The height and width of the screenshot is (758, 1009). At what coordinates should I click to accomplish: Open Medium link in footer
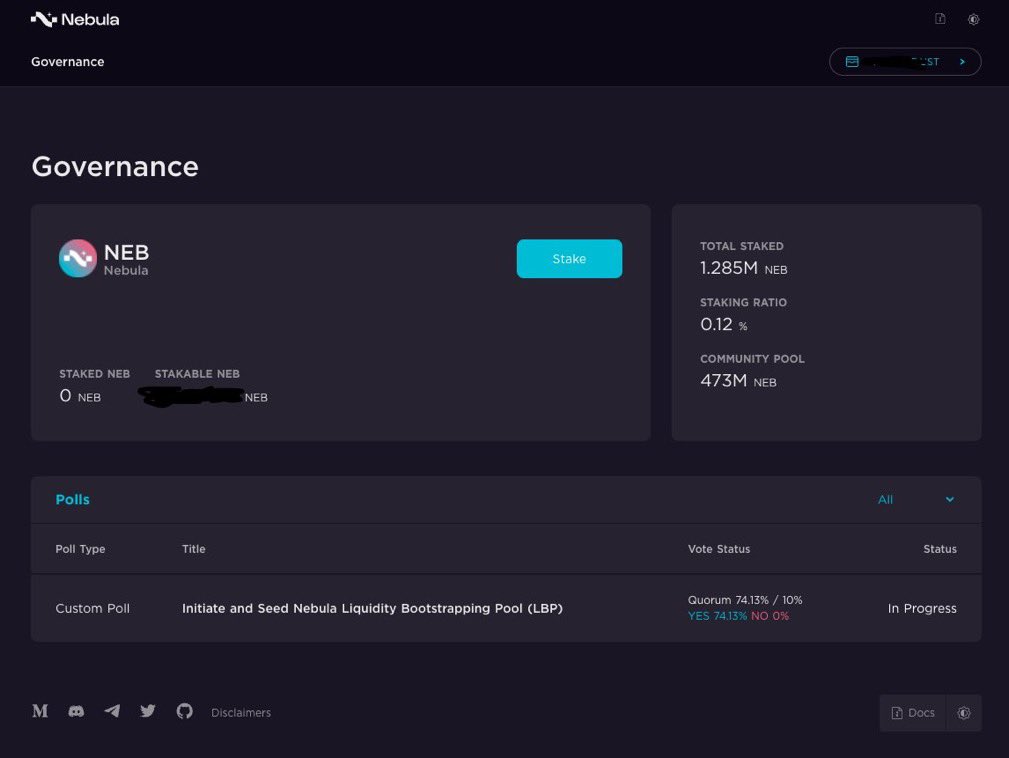tap(40, 711)
